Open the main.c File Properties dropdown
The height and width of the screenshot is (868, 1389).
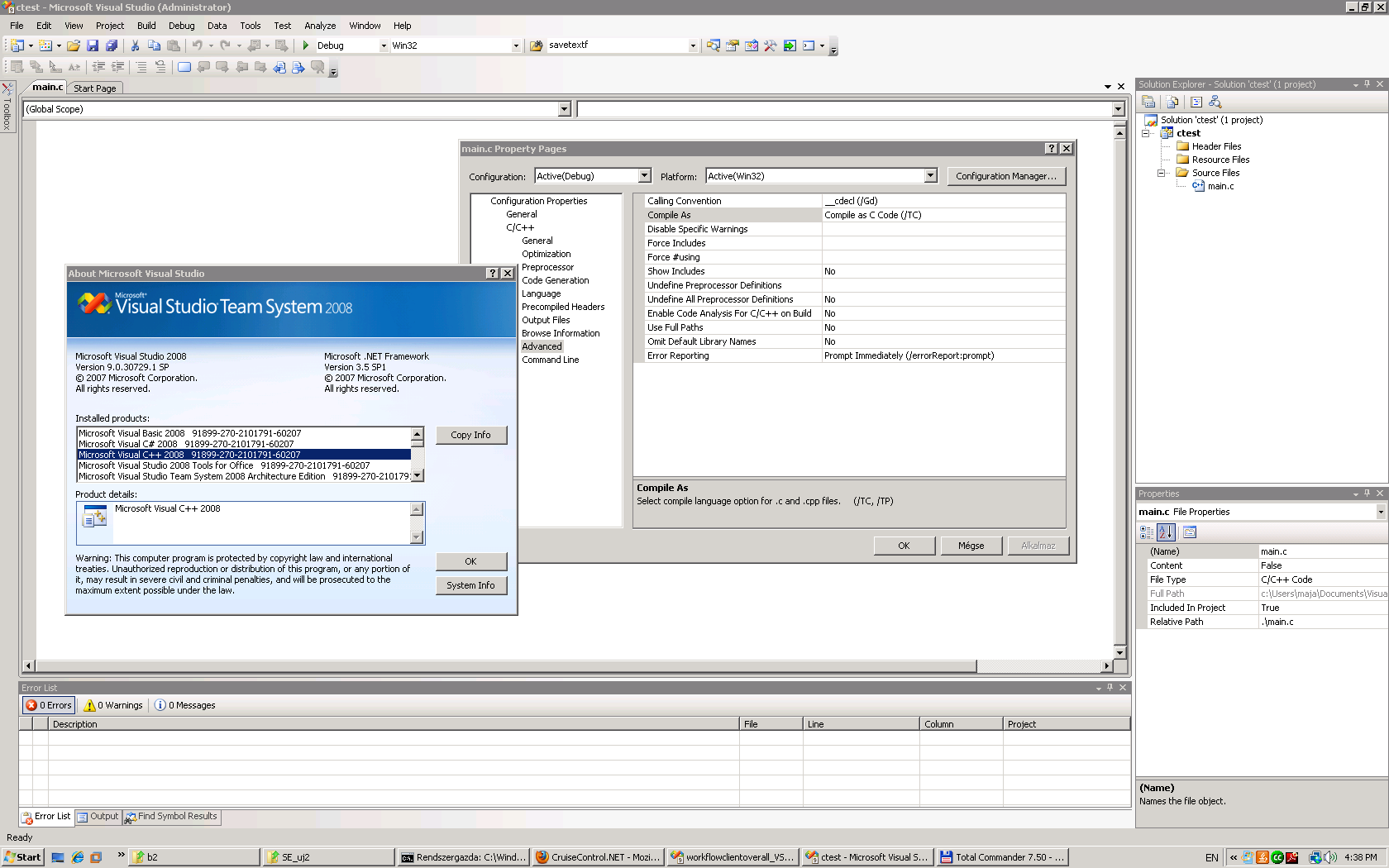tap(1380, 512)
